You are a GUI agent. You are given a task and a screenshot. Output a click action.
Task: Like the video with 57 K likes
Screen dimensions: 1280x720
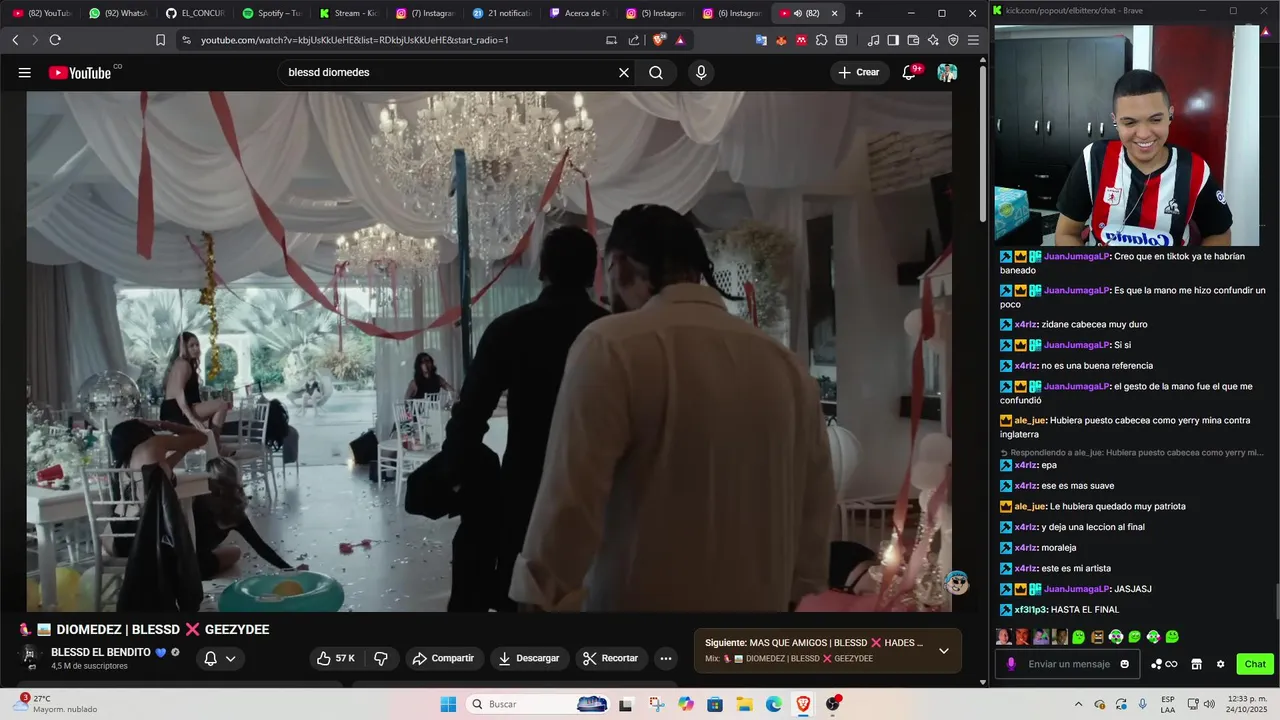[x=336, y=658]
